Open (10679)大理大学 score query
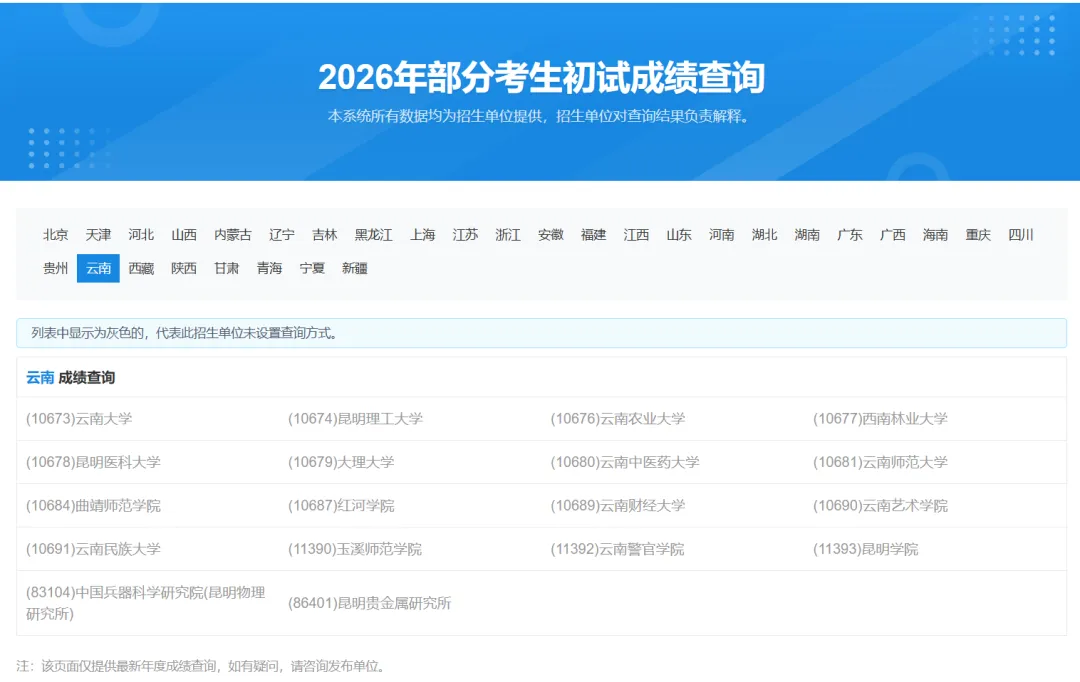1080x682 pixels. pos(341,462)
